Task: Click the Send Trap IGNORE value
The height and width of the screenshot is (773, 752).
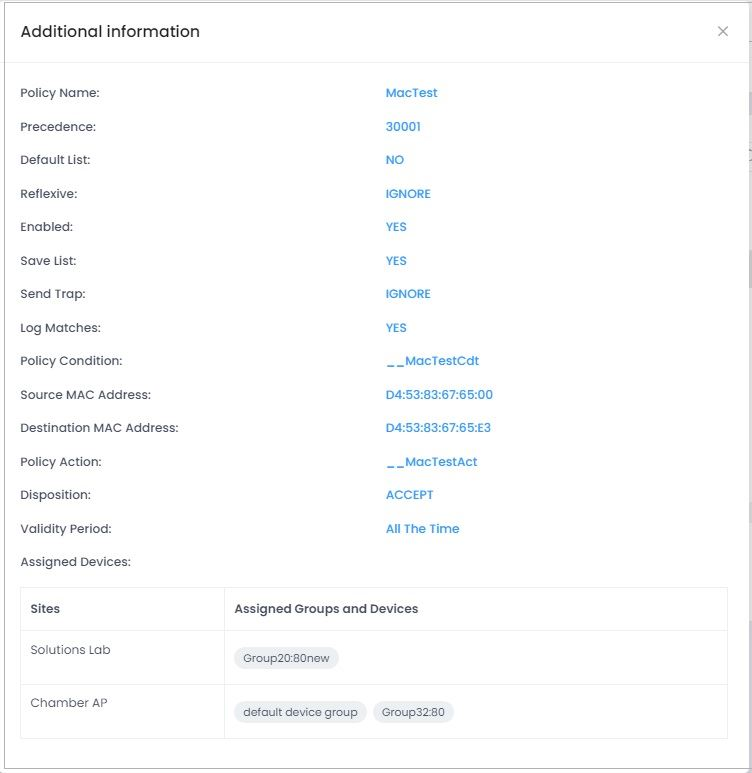Action: [x=408, y=294]
